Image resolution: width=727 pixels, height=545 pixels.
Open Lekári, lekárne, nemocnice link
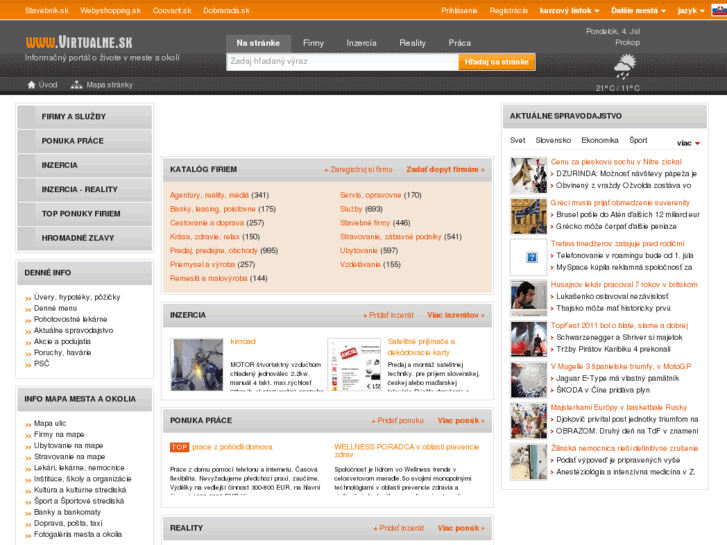point(79,468)
